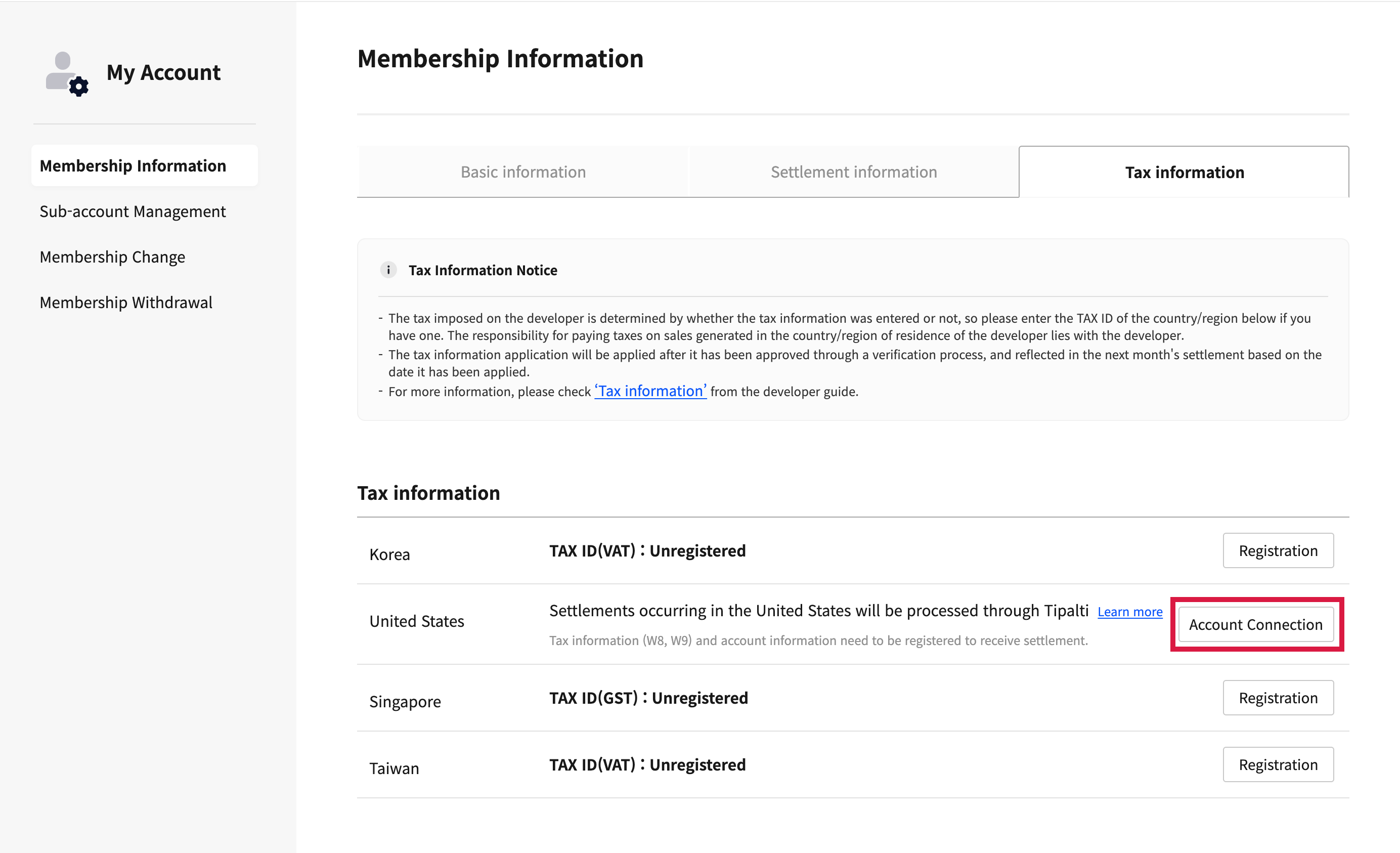Screen dimensions: 1400x853
Task: Register the Singapore GST tax ID
Action: pos(1278,698)
